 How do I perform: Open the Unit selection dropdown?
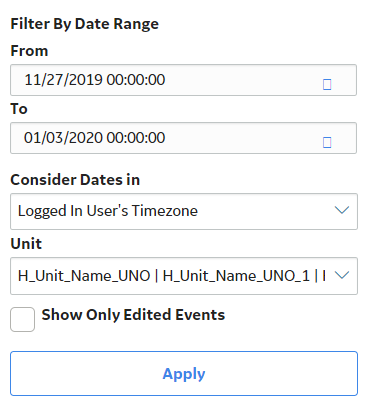(x=184, y=276)
